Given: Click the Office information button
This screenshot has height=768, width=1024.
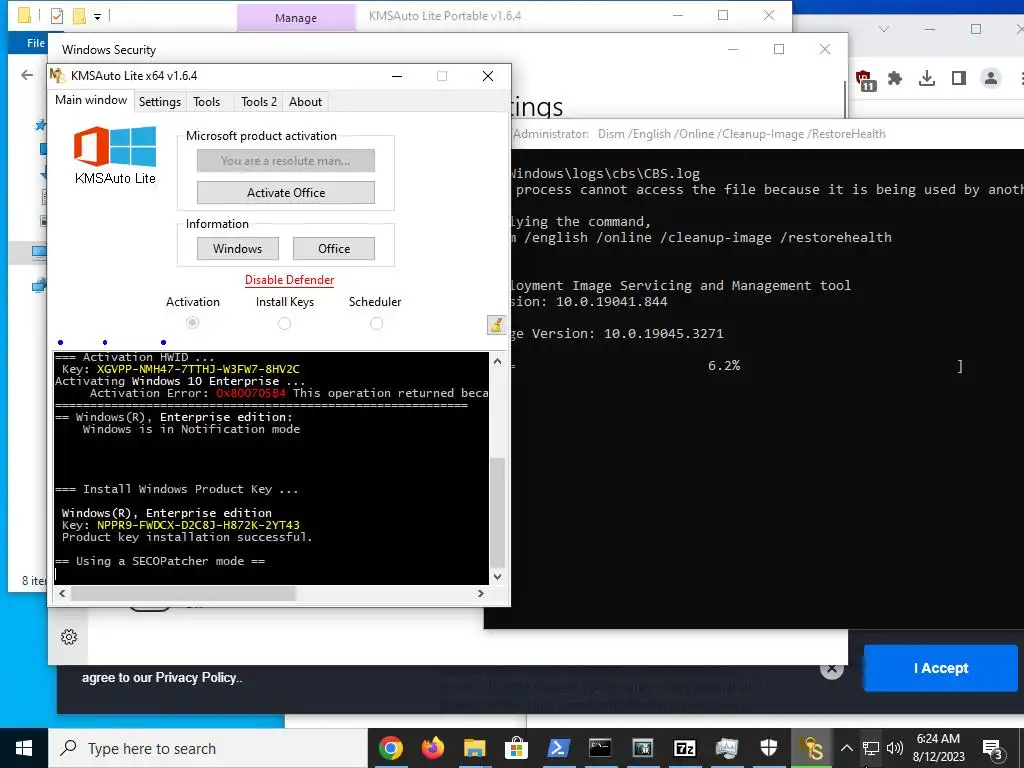Looking at the screenshot, I should pyautogui.click(x=334, y=249).
